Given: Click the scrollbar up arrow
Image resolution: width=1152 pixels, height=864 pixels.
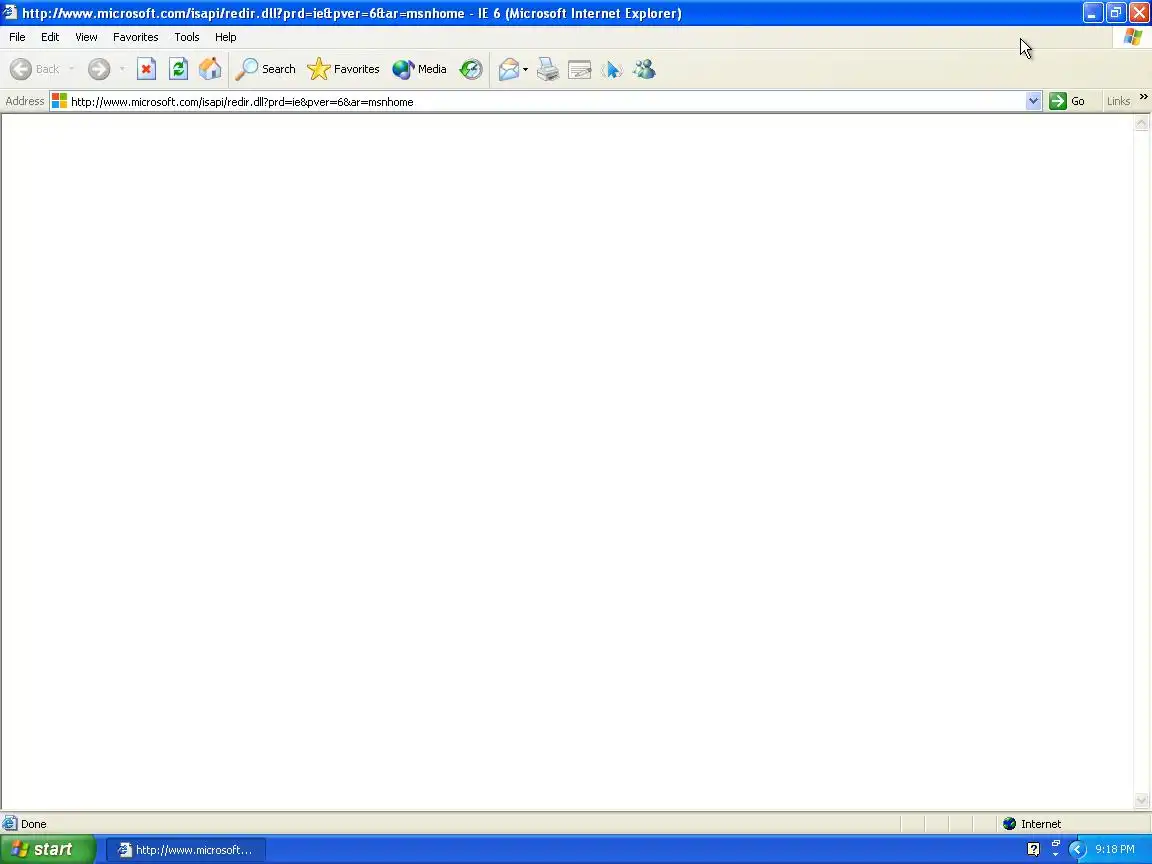Looking at the screenshot, I should (1141, 123).
